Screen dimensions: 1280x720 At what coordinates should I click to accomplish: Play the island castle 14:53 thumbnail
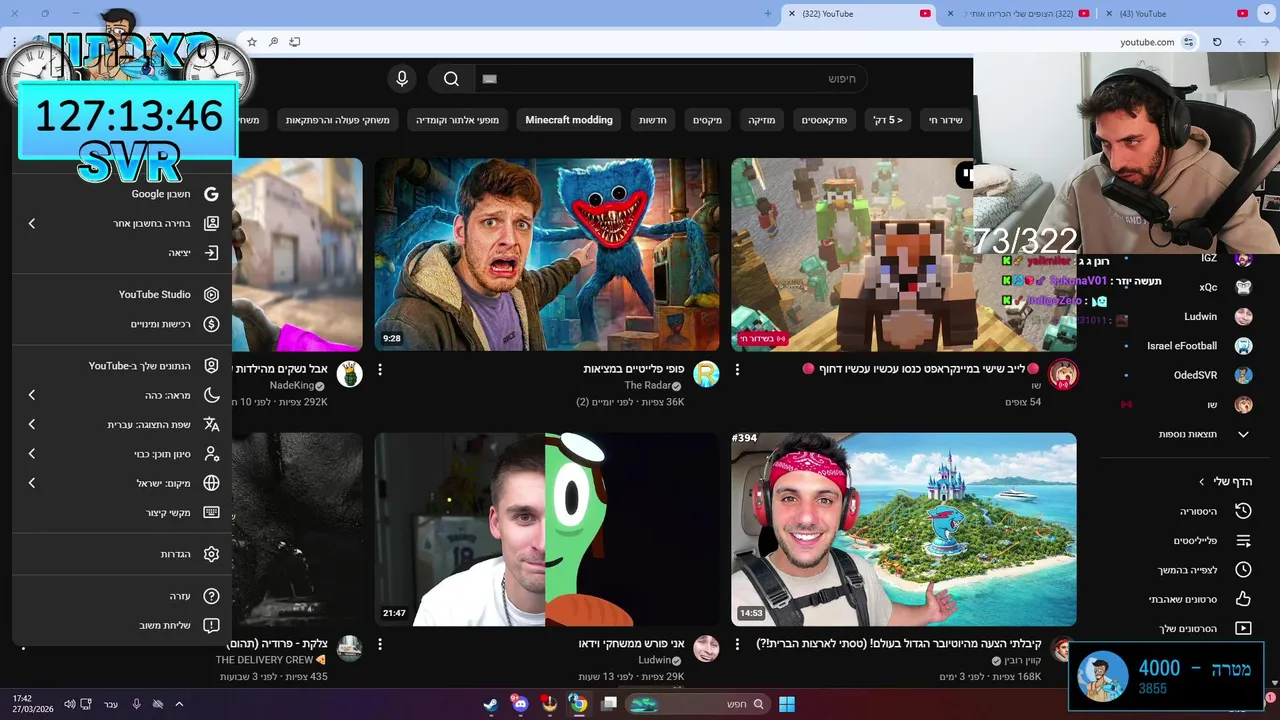pos(904,529)
